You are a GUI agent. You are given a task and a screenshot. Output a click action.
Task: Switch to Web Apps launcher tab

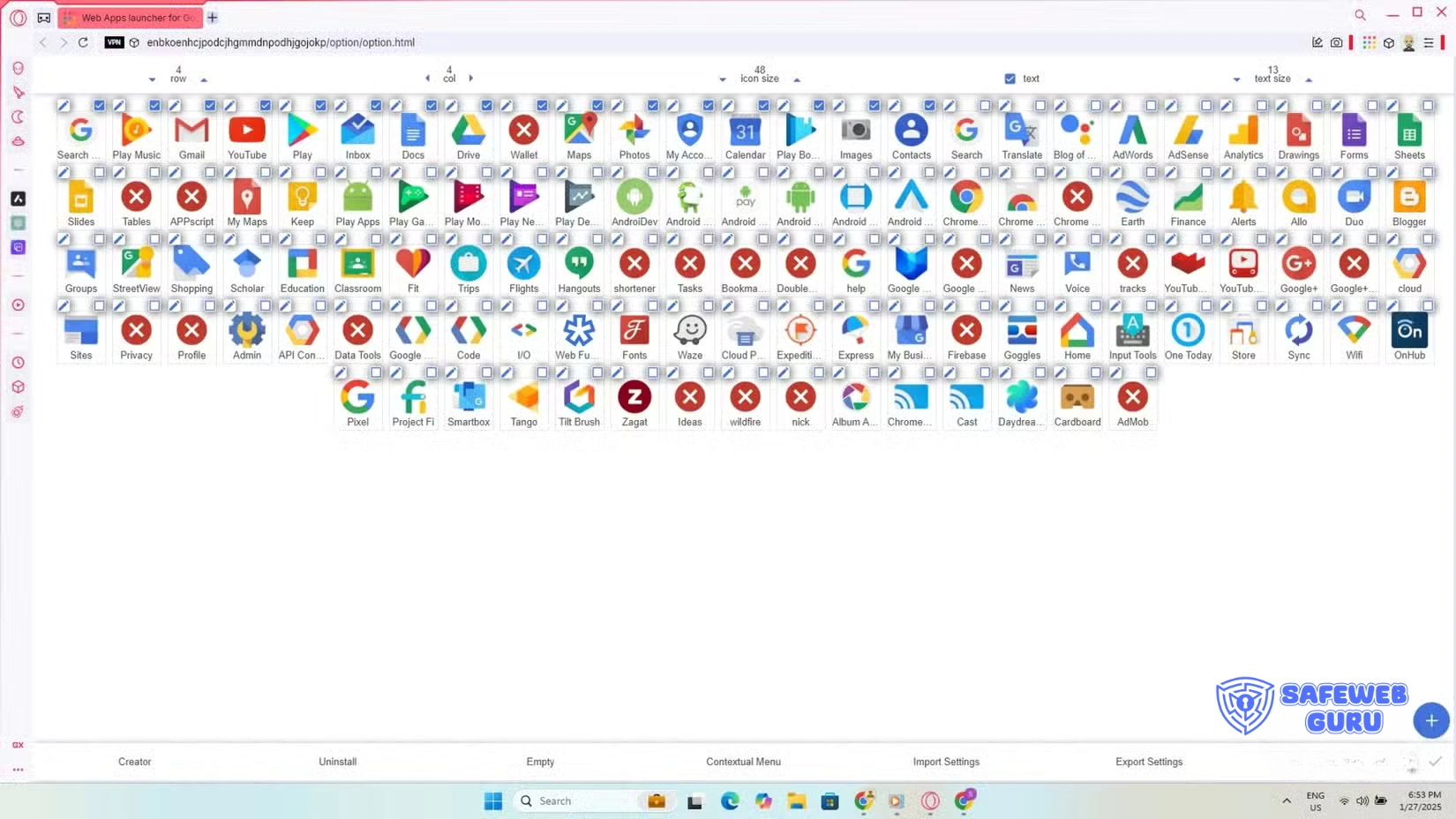click(x=131, y=18)
